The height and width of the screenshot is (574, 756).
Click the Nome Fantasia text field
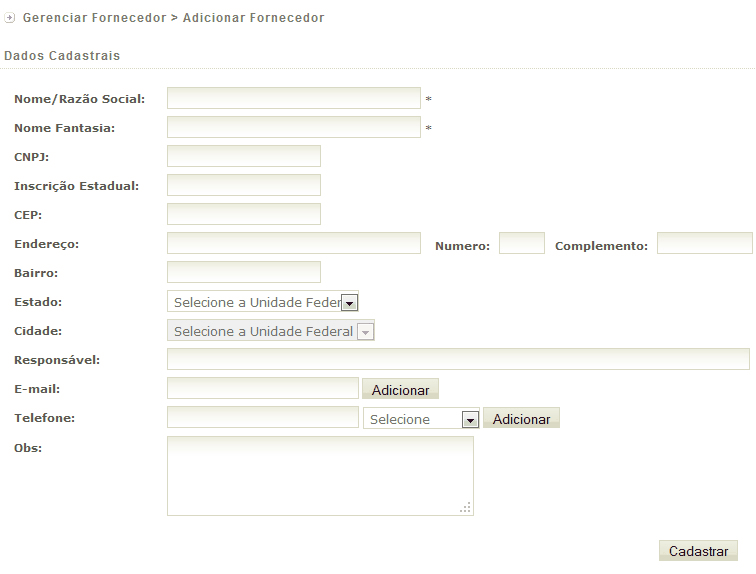293,127
